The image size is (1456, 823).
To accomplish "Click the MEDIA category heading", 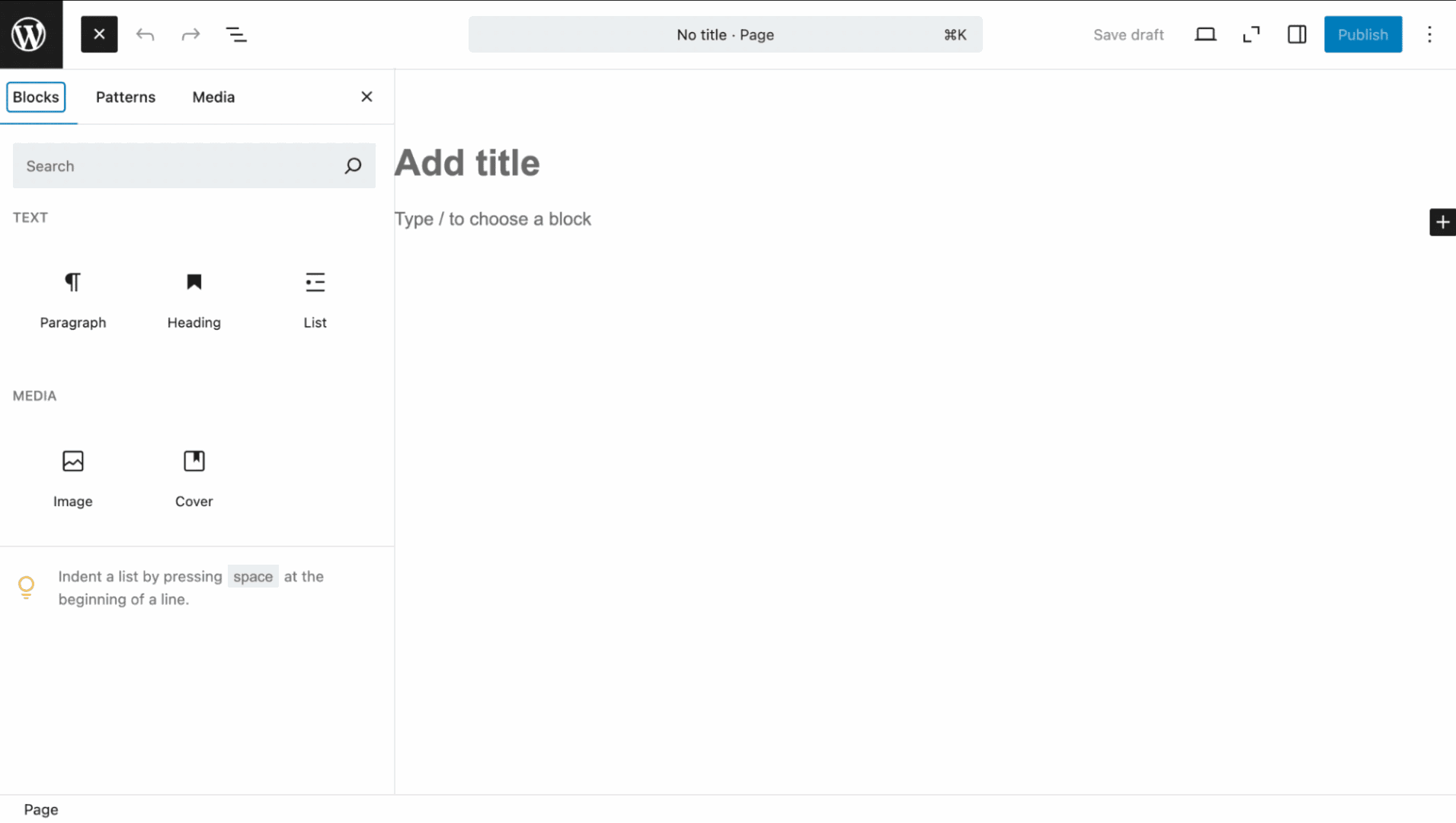I will click(x=34, y=396).
